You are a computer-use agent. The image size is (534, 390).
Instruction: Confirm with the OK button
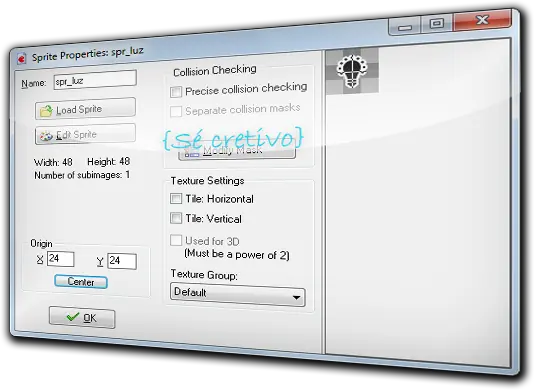82,317
